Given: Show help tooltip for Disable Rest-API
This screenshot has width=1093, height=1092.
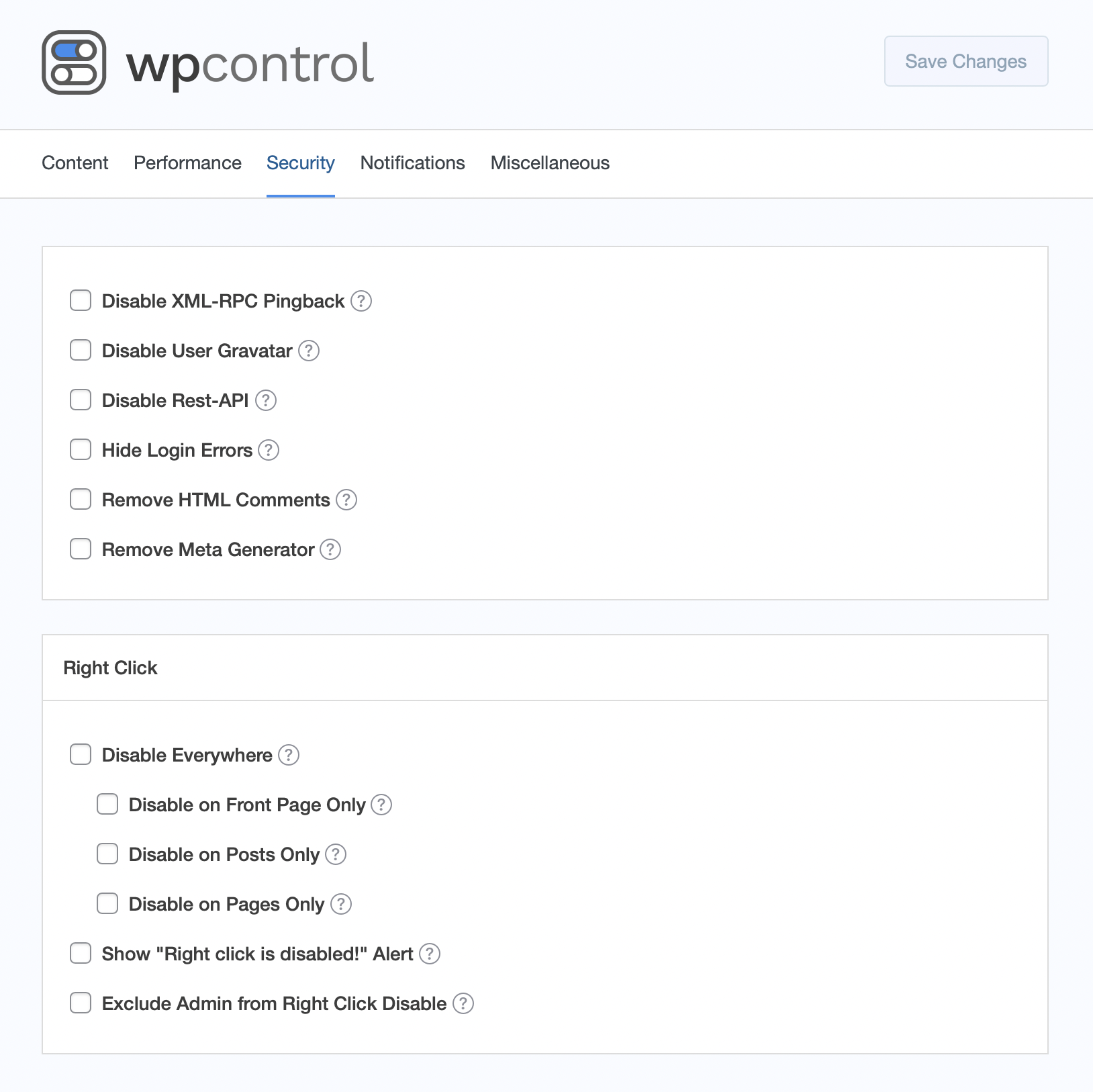Looking at the screenshot, I should coord(266,400).
